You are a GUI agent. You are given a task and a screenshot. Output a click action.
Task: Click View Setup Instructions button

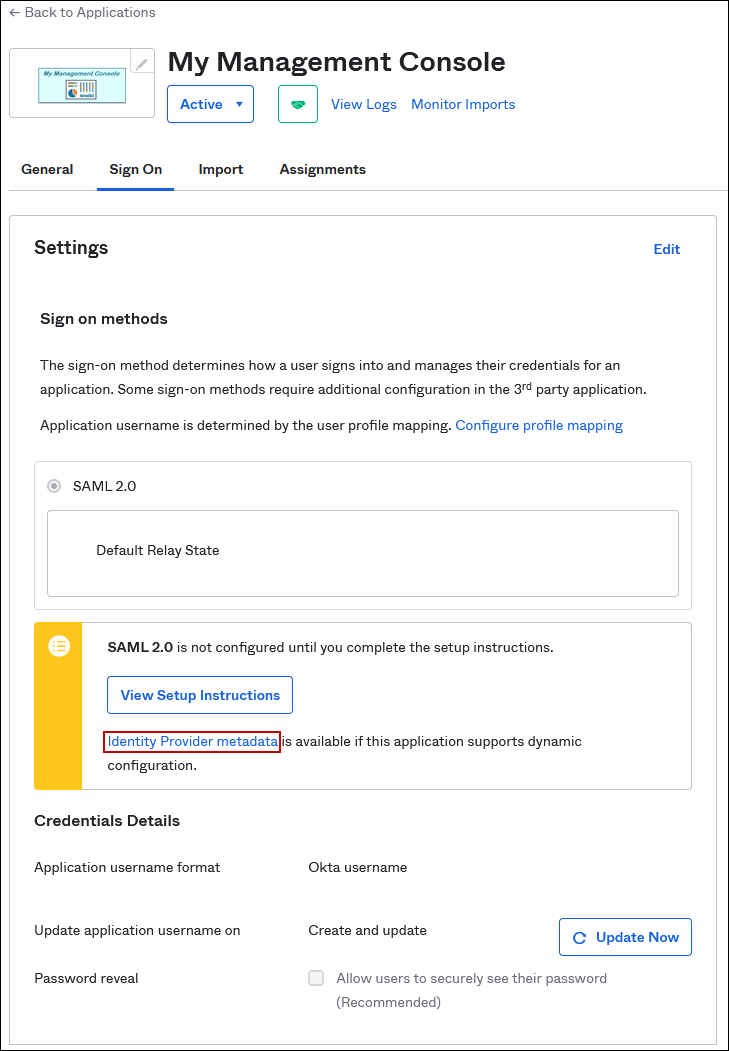[200, 695]
